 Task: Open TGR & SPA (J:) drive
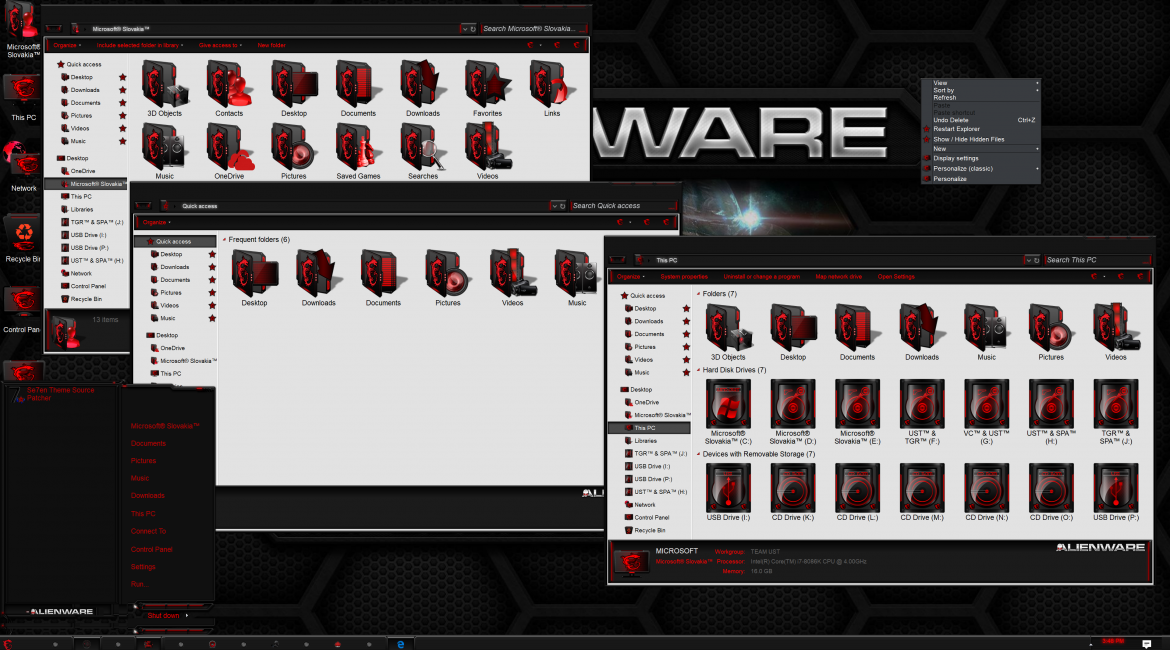point(1116,412)
